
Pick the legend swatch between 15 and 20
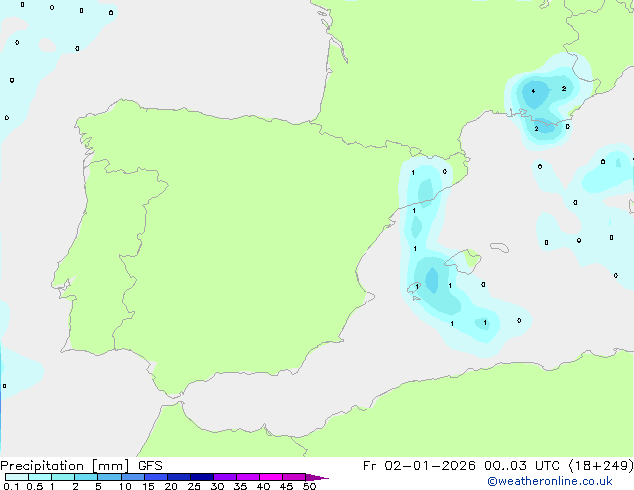point(156,477)
